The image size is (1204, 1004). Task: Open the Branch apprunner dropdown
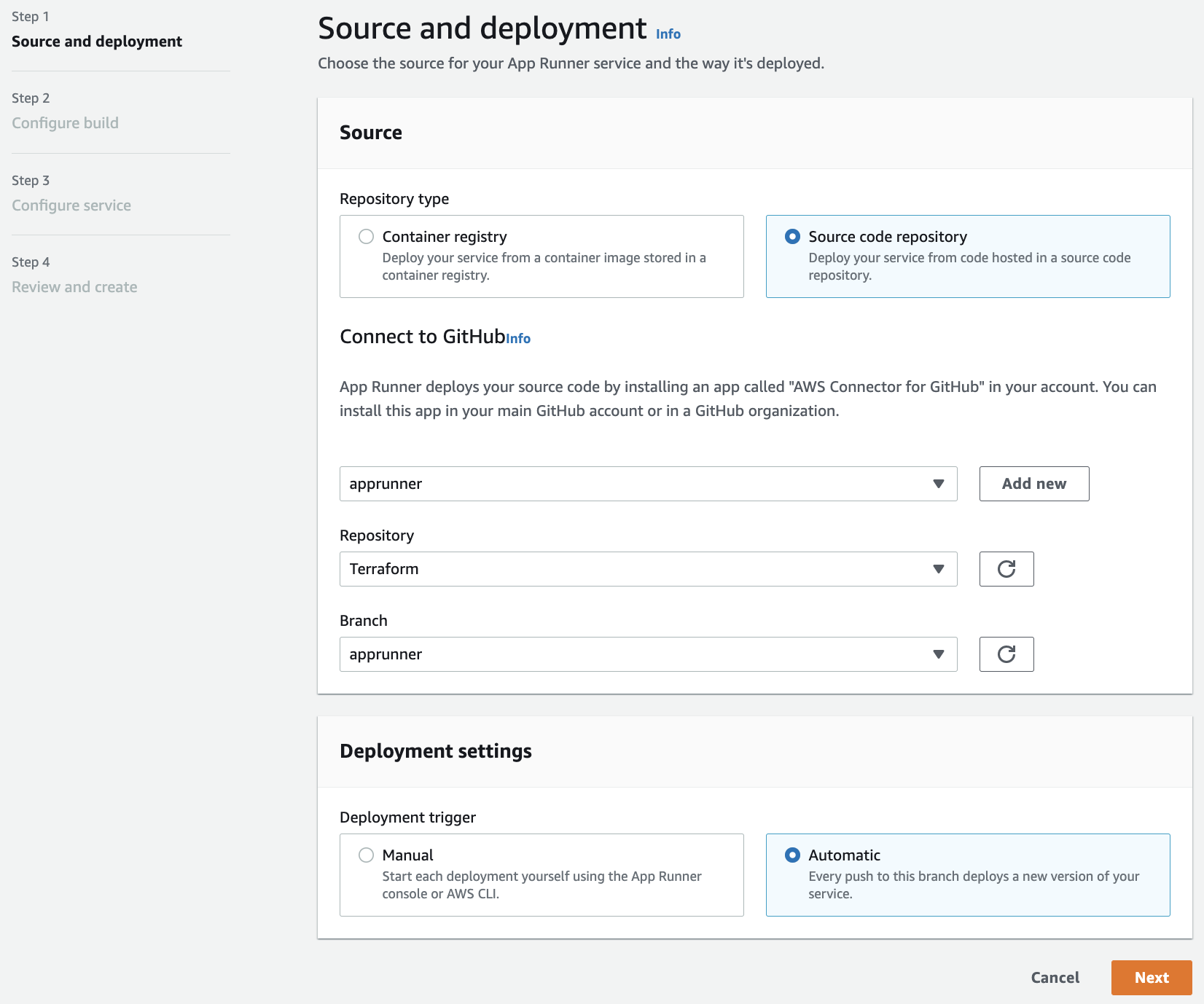pyautogui.click(x=648, y=654)
